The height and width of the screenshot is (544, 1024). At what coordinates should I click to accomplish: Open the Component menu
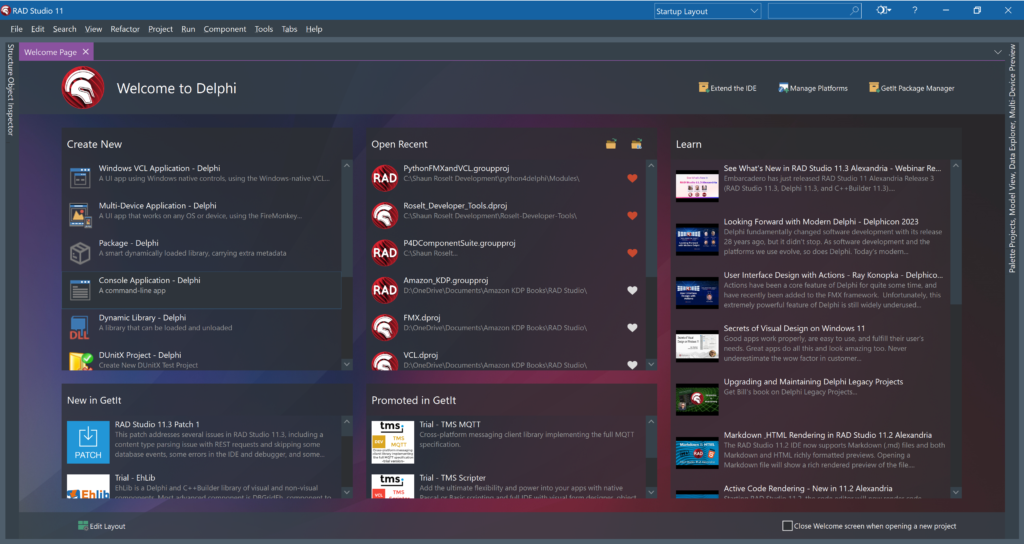pyautogui.click(x=225, y=29)
